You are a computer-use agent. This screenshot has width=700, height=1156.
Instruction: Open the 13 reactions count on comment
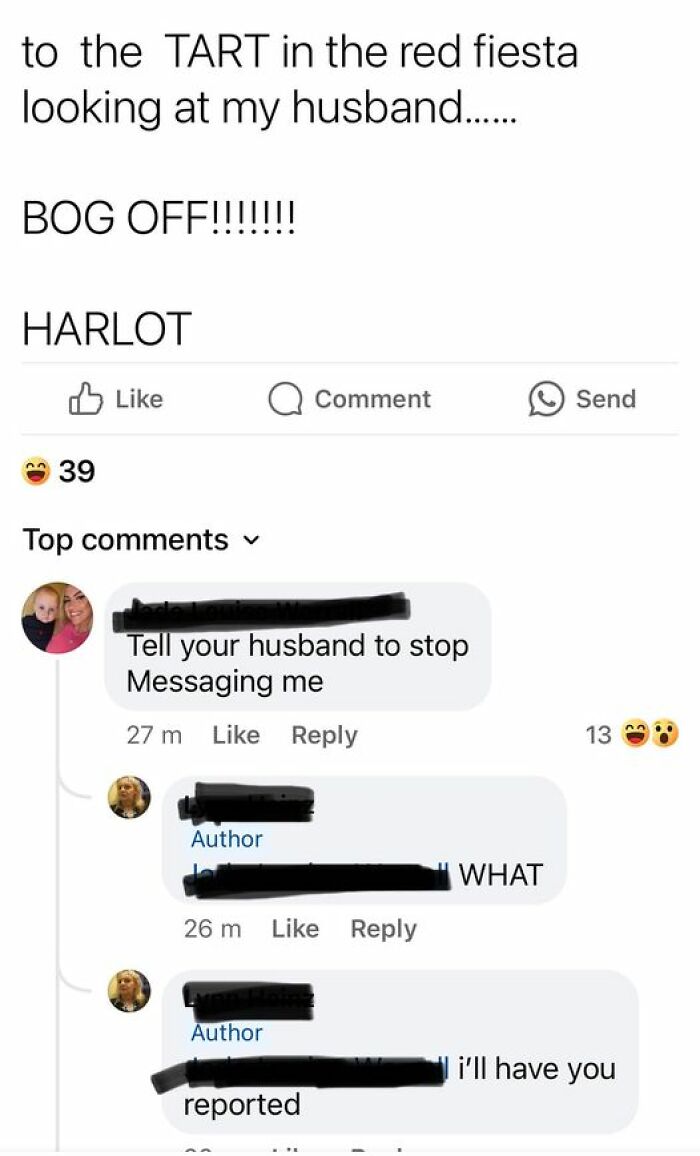[598, 735]
